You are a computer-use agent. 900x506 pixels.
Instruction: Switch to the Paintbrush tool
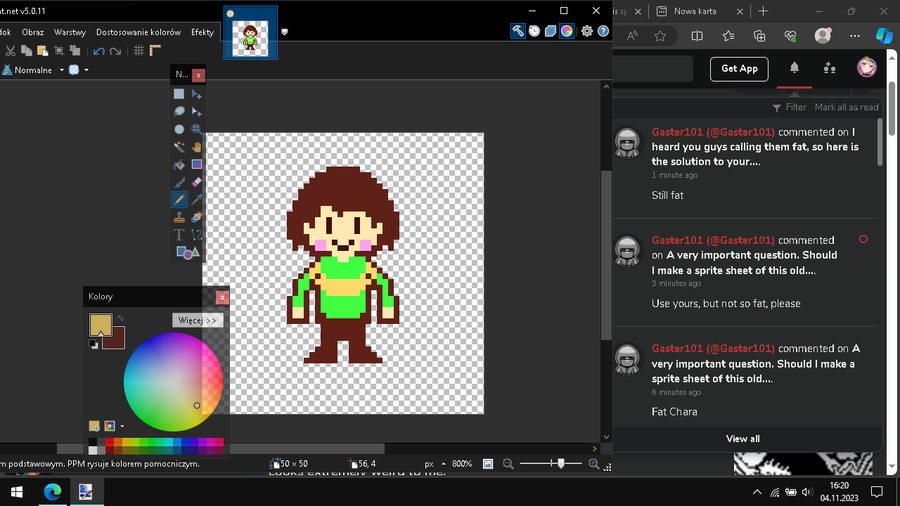179,182
